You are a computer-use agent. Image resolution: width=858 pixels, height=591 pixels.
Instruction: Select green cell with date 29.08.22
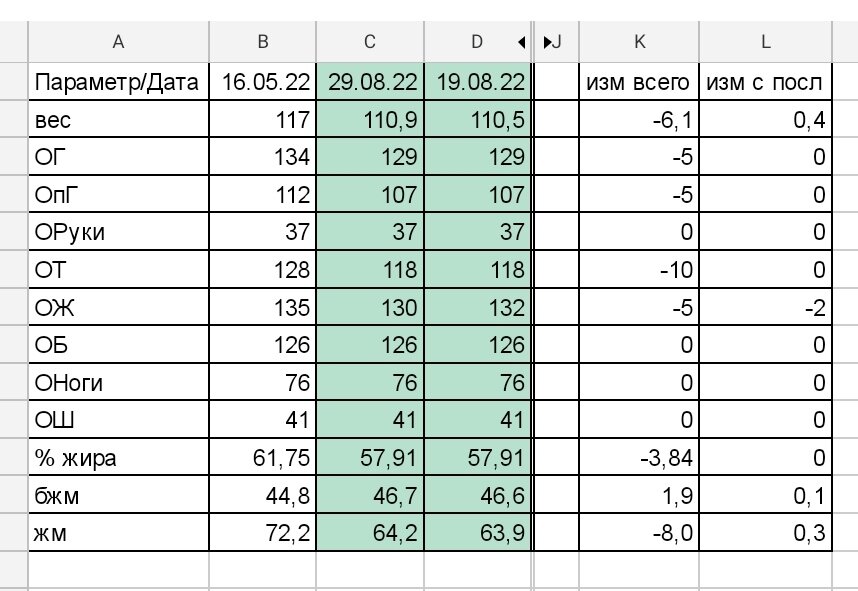pyautogui.click(x=370, y=82)
